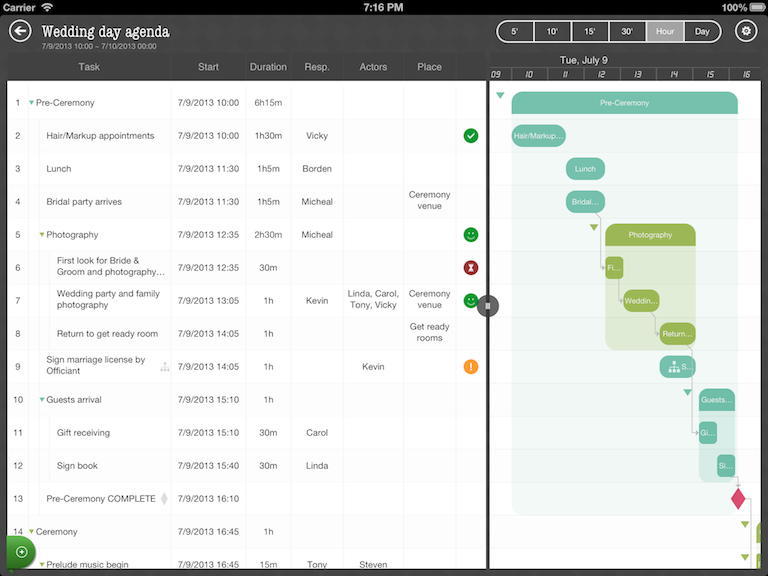Collapse the Photography task group

pyautogui.click(x=42, y=235)
